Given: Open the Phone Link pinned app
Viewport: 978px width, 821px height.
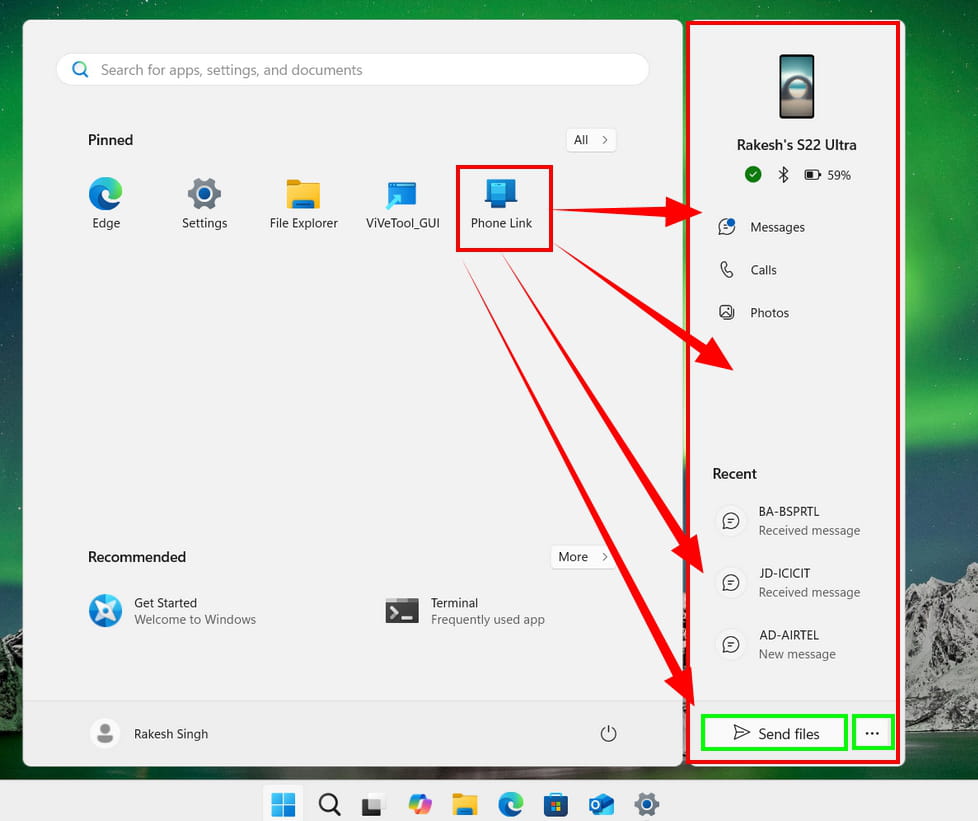Looking at the screenshot, I should (501, 204).
